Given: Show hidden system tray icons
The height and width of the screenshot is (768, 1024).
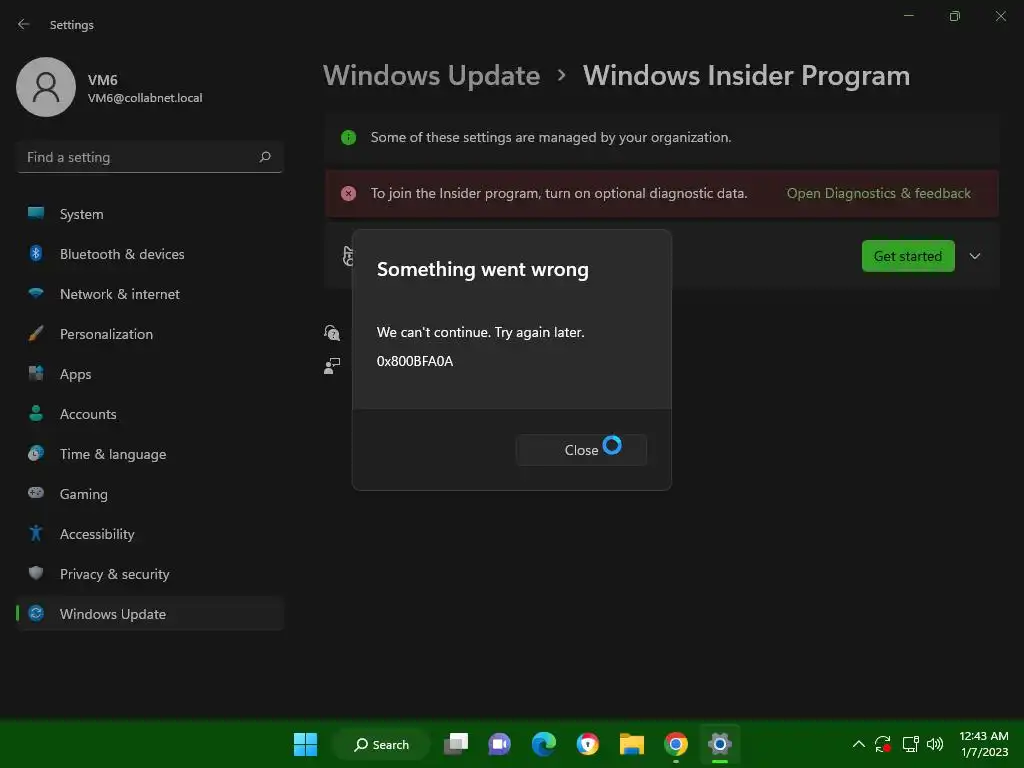Looking at the screenshot, I should [x=859, y=744].
